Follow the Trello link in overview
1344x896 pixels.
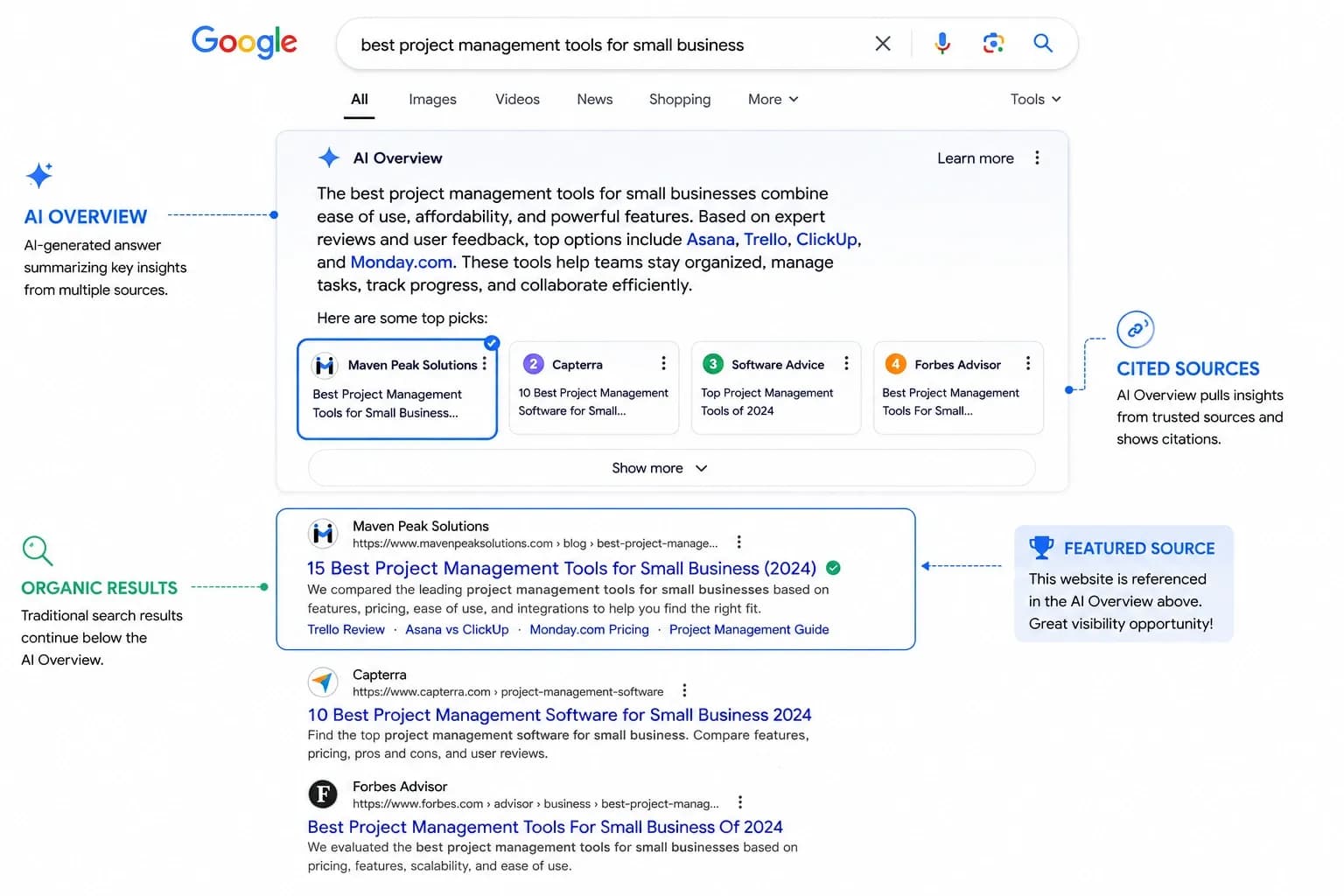tap(766, 239)
